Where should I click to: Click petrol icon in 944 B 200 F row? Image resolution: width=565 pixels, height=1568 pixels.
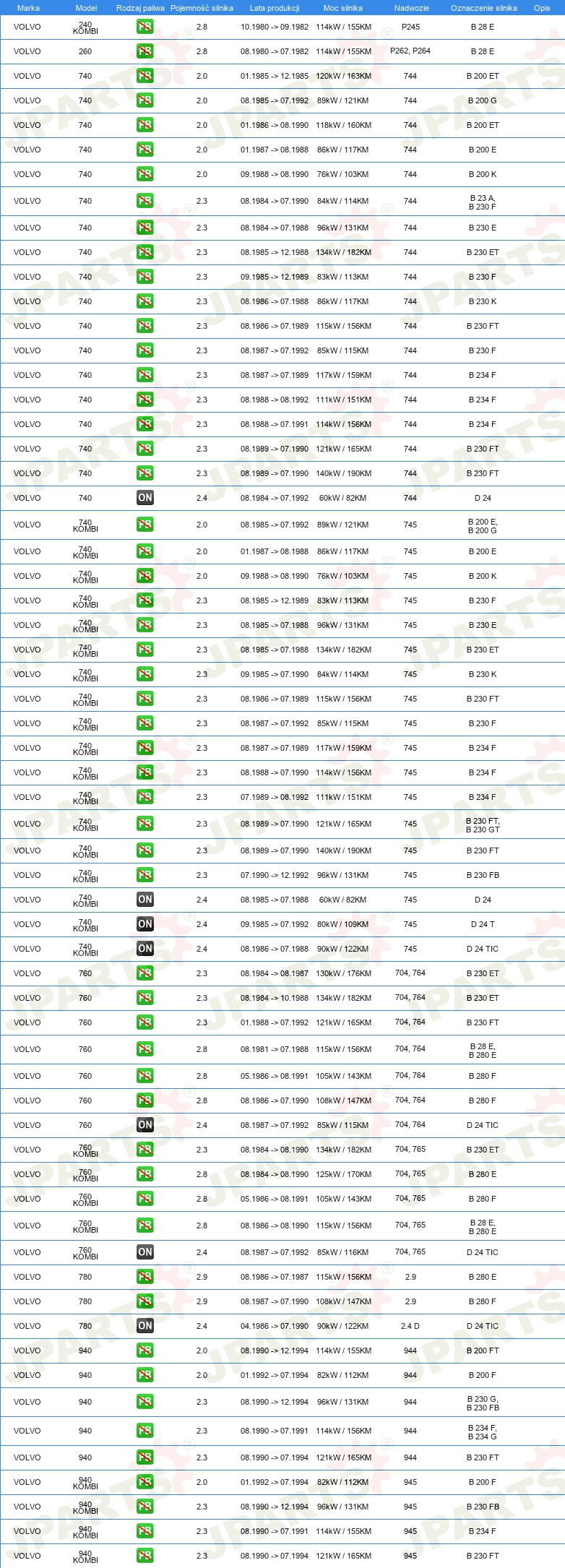click(x=145, y=1375)
